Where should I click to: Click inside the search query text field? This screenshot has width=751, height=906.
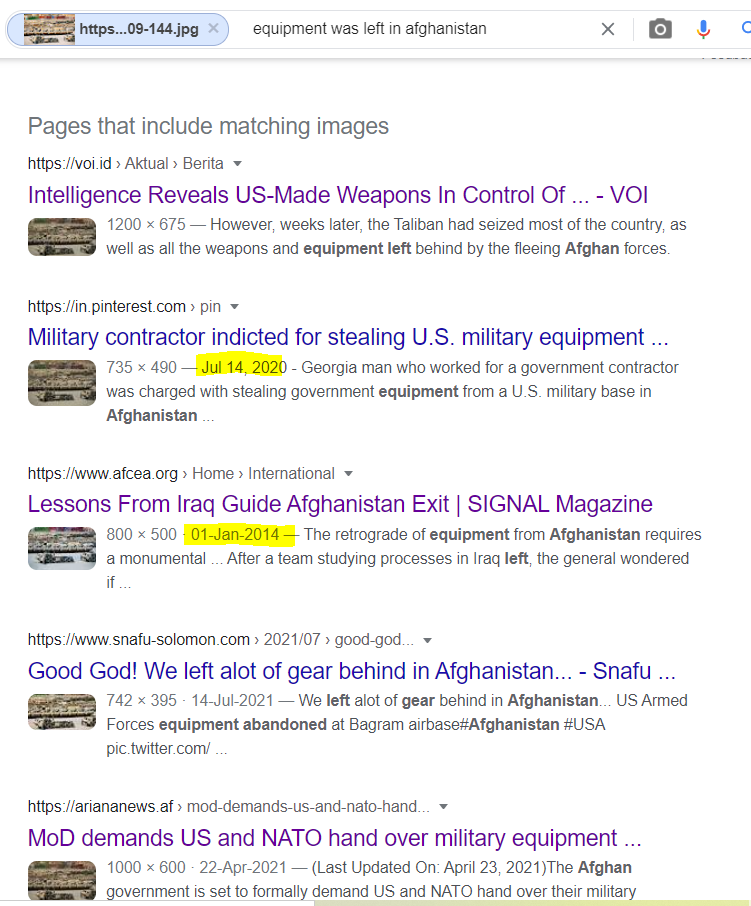pyautogui.click(x=416, y=29)
